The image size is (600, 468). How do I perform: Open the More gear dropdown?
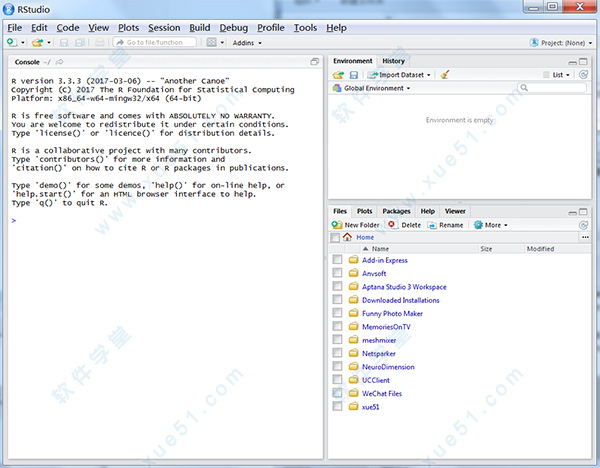[x=491, y=225]
